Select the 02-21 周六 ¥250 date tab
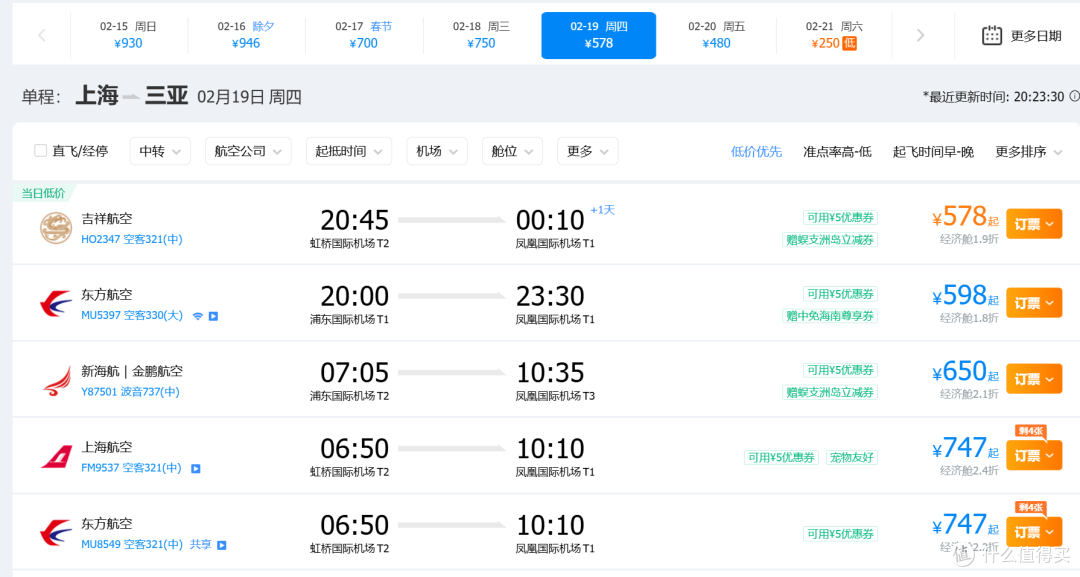The height and width of the screenshot is (577, 1080). [834, 35]
